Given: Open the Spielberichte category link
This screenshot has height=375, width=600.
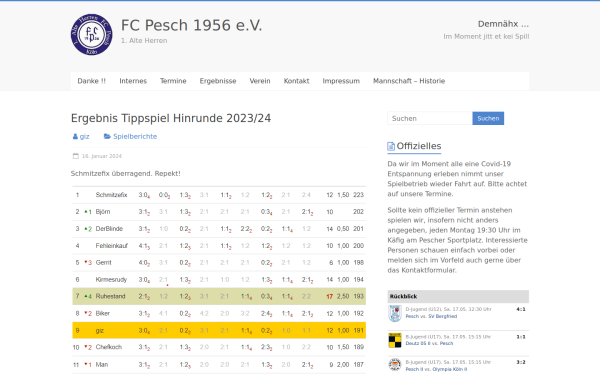Looking at the screenshot, I should point(135,137).
